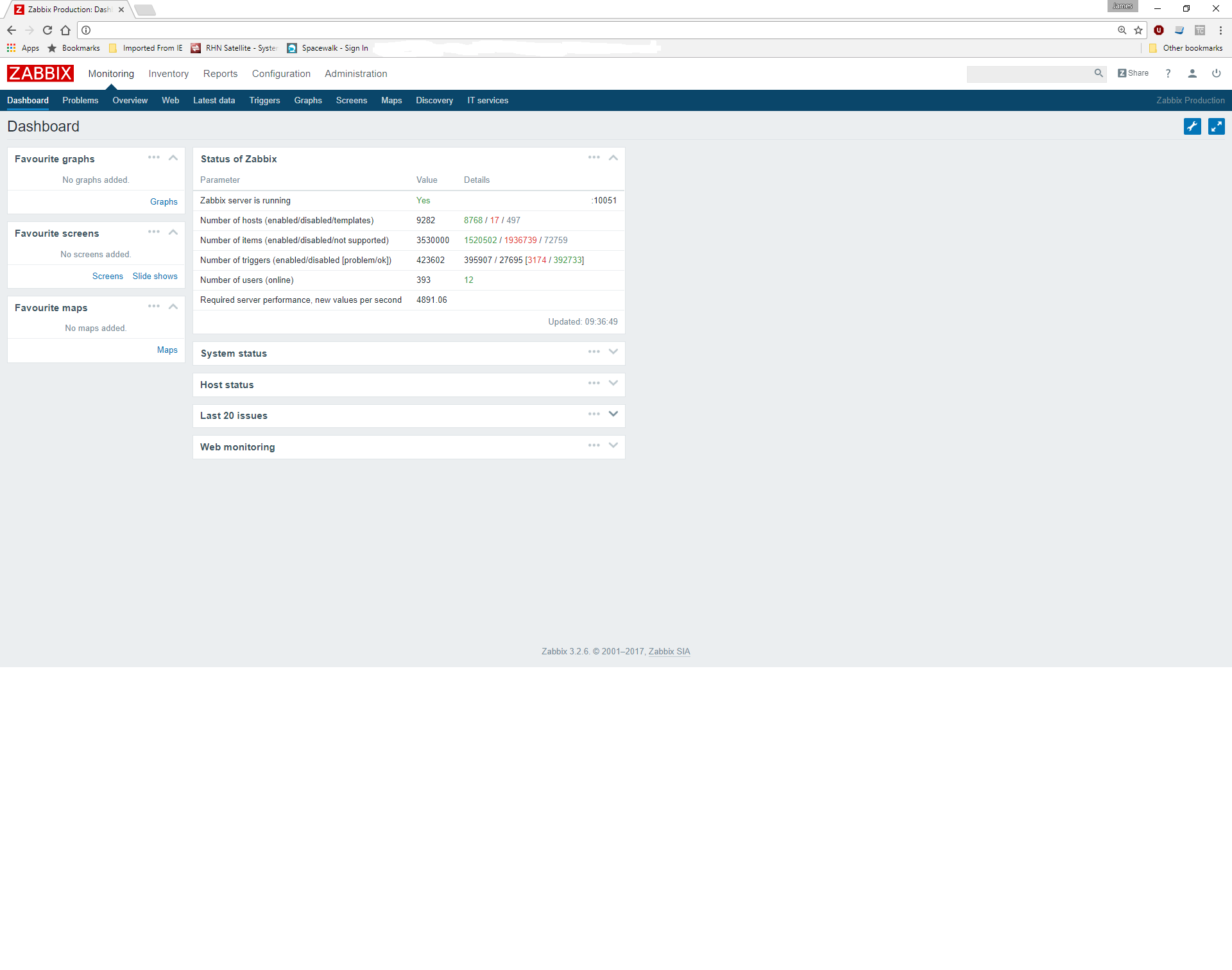Collapse the Favourite screens widget
Screen dimensions: 1232x970
tap(173, 232)
